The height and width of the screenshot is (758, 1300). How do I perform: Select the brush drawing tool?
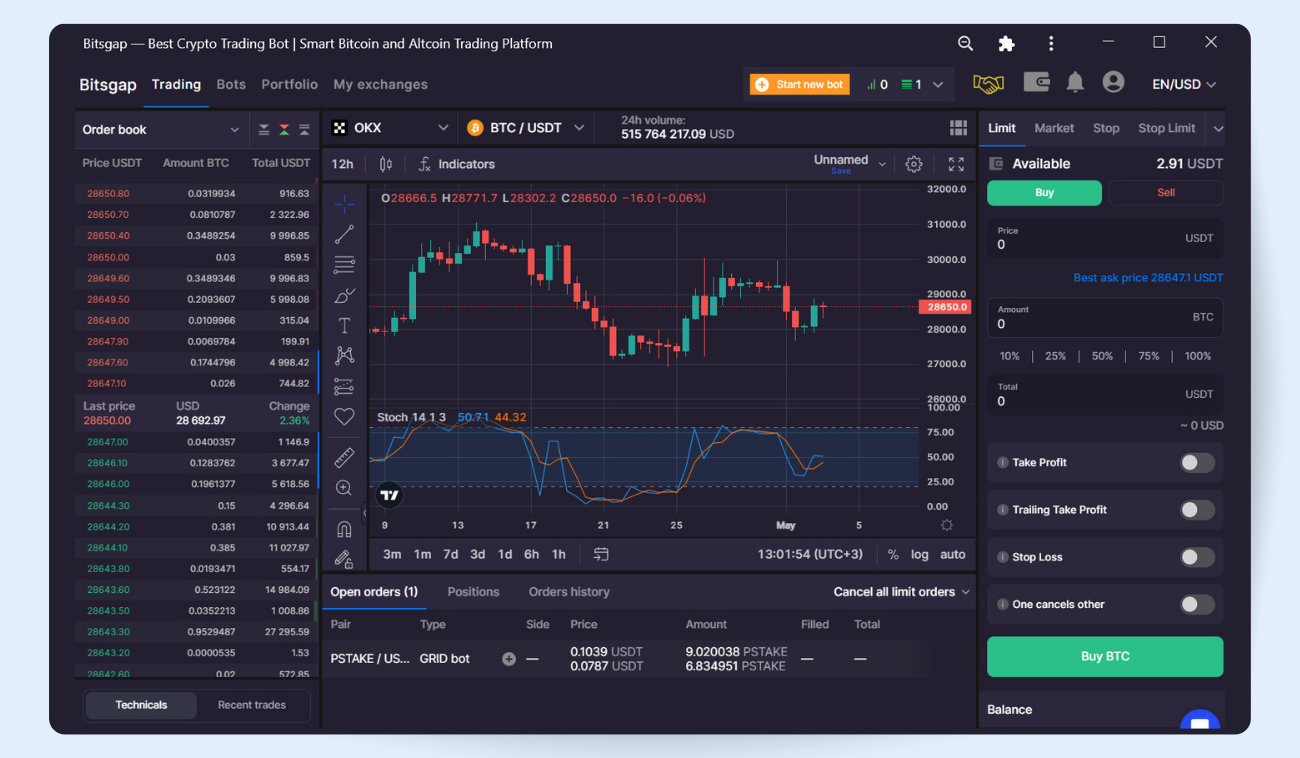point(344,295)
